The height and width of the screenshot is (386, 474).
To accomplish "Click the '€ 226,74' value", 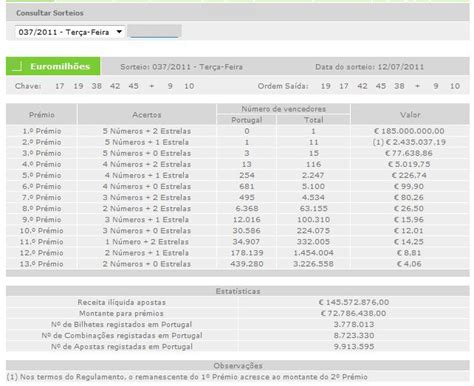I will click(409, 175).
